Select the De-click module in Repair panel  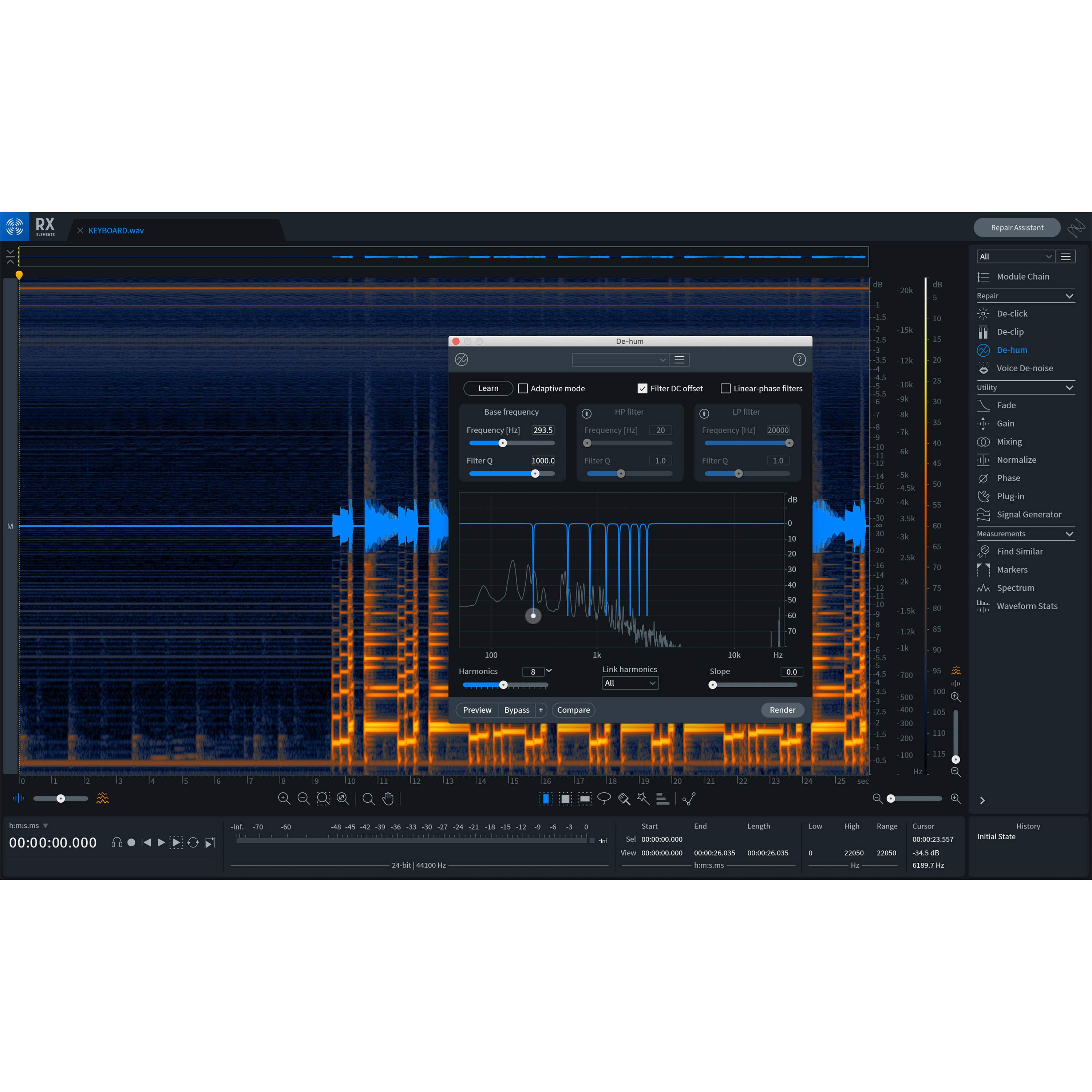[x=1012, y=313]
